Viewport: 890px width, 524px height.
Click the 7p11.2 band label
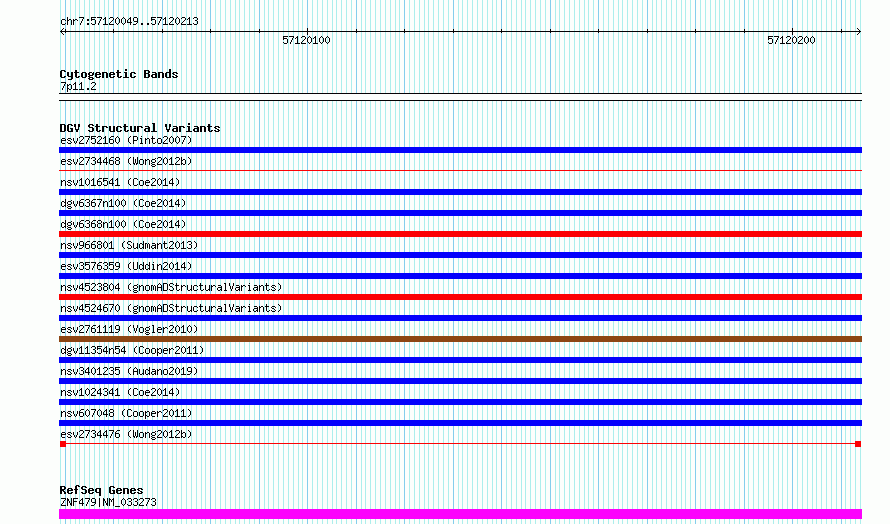[x=78, y=87]
